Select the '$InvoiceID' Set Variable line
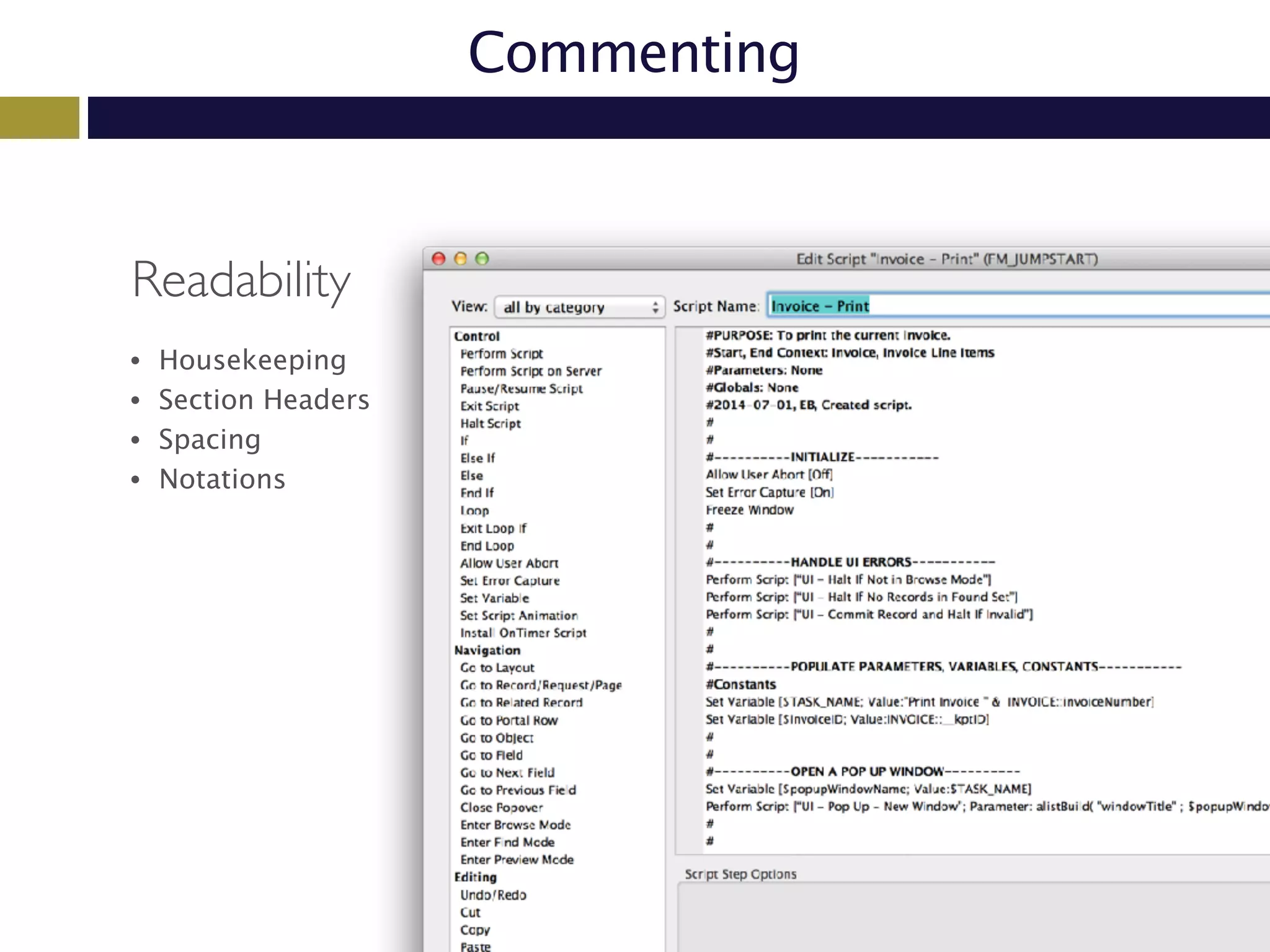 click(846, 720)
